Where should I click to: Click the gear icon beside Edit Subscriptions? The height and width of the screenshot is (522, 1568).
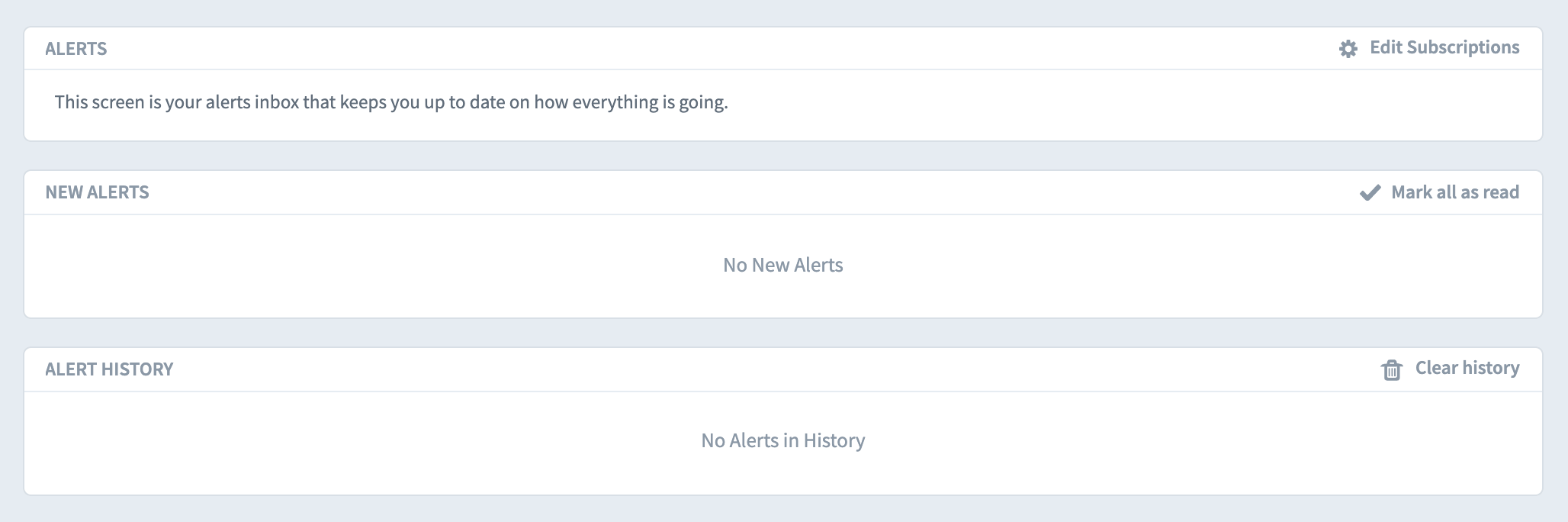(x=1348, y=47)
